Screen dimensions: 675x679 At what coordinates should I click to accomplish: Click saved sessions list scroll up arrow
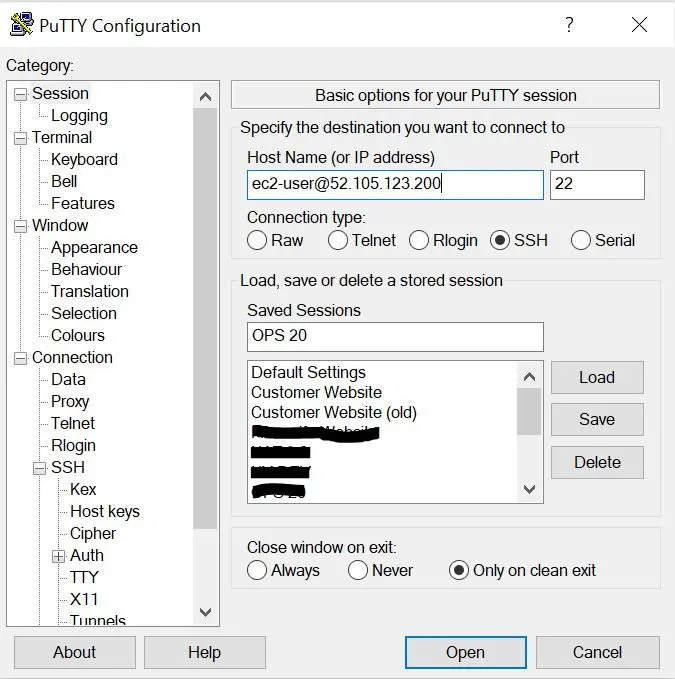coord(529,377)
